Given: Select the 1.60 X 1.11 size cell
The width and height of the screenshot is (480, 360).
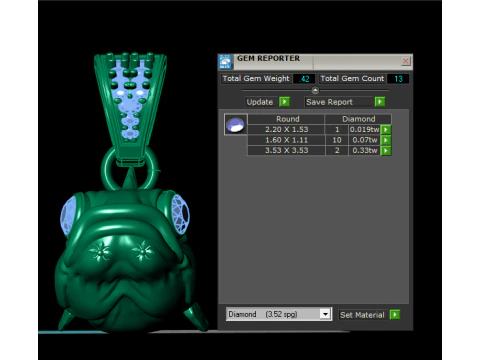Looking at the screenshot, I should click(286, 140).
